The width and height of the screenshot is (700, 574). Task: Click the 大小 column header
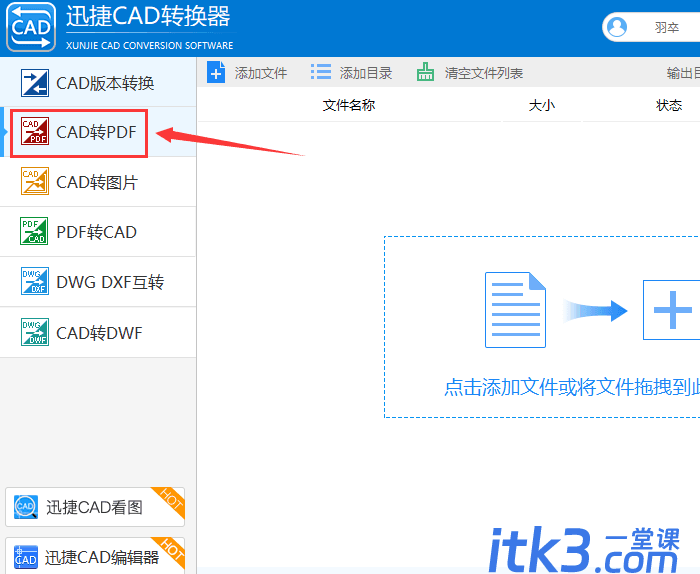coord(542,105)
